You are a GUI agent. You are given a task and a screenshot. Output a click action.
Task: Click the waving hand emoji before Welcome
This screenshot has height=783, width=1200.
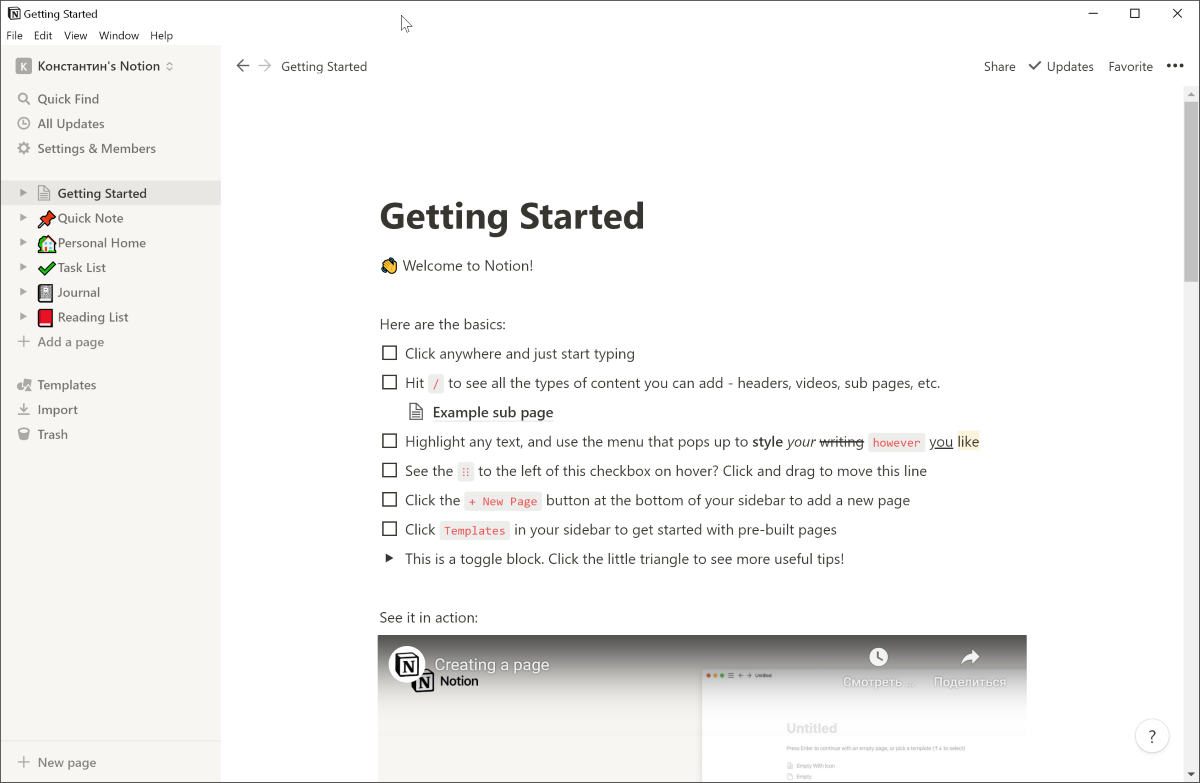pyautogui.click(x=389, y=266)
